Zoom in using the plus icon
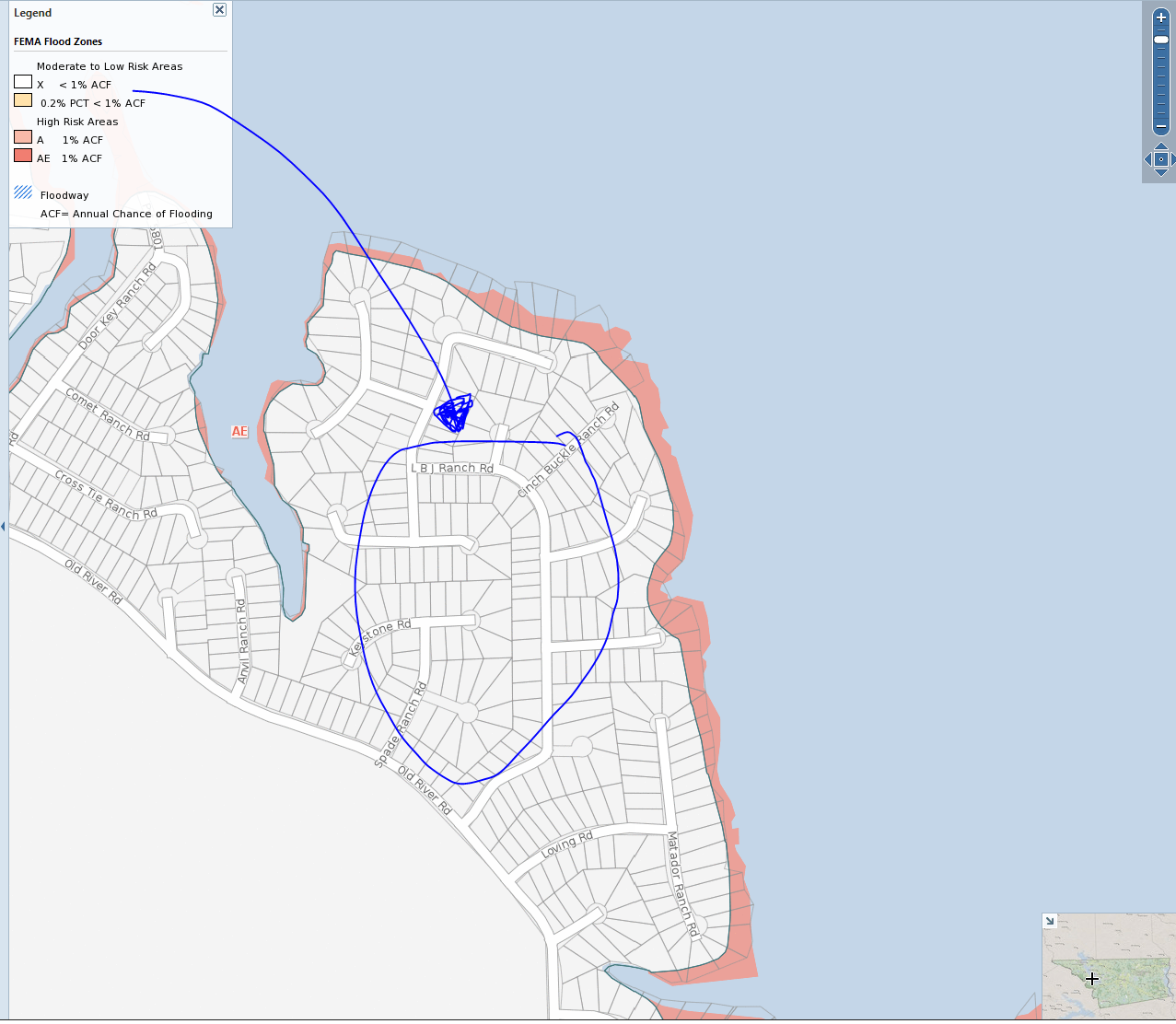The image size is (1176, 1024). point(1160,17)
